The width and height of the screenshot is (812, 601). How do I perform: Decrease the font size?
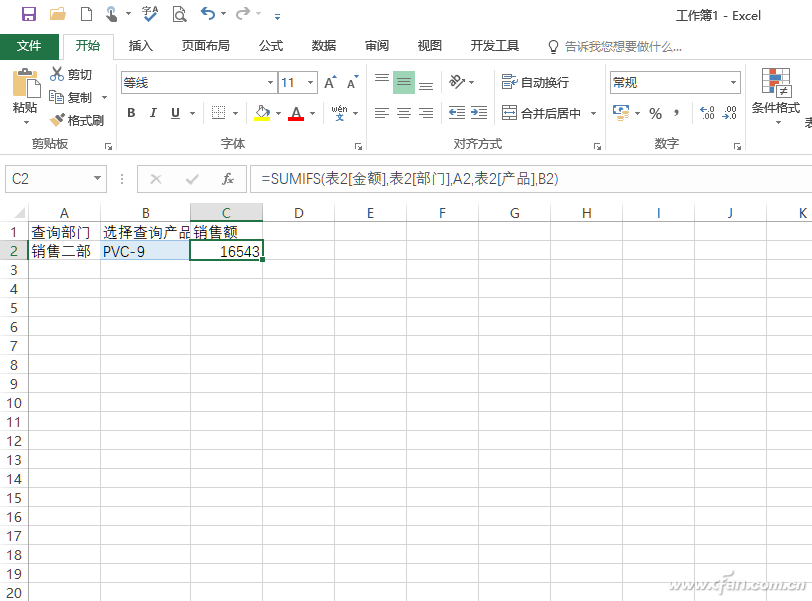(353, 82)
